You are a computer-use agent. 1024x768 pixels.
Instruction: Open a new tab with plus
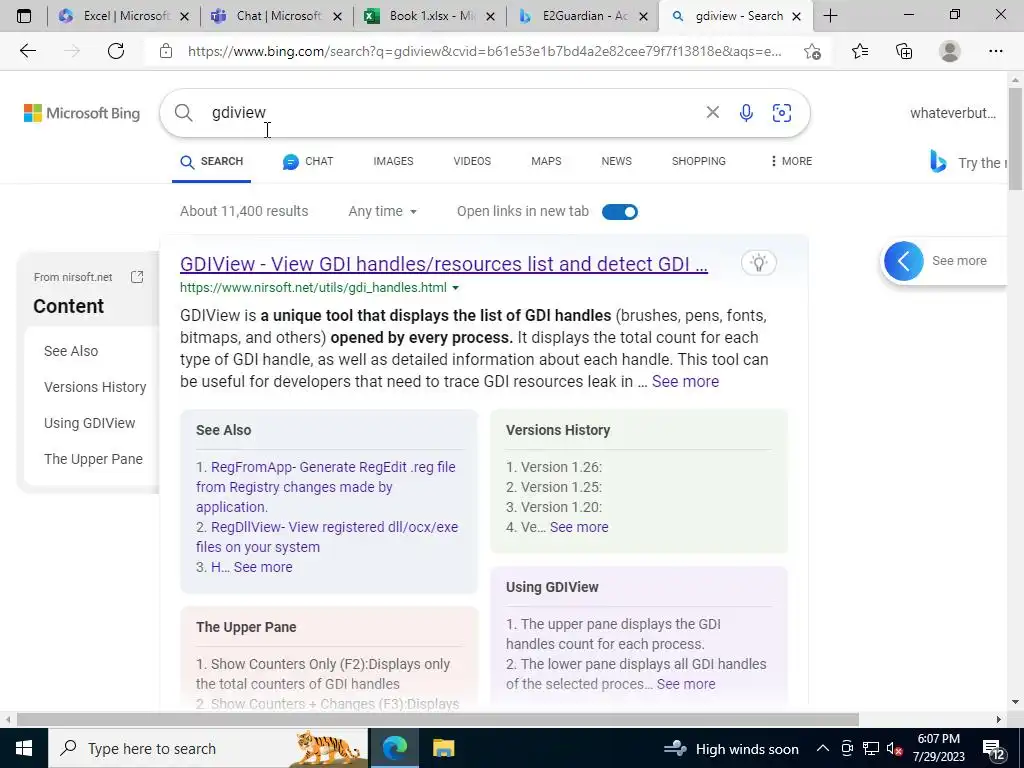pos(830,16)
